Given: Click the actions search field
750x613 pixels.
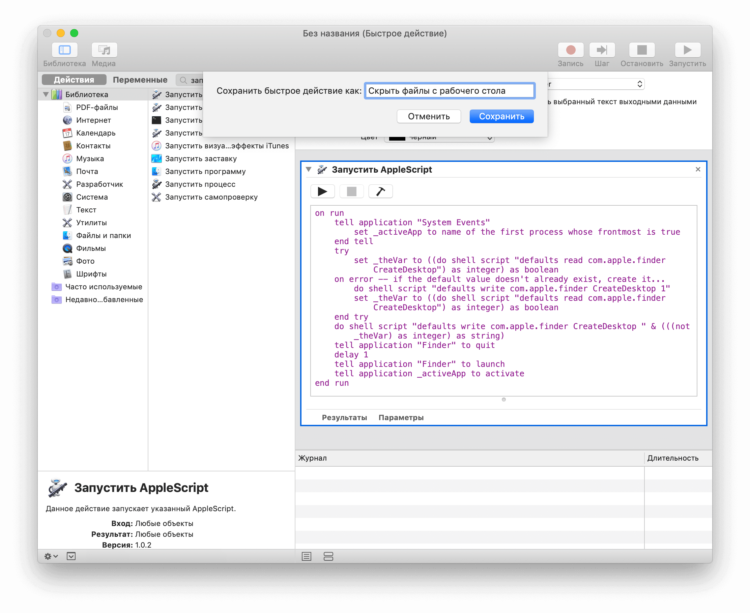Looking at the screenshot, I should [x=190, y=80].
